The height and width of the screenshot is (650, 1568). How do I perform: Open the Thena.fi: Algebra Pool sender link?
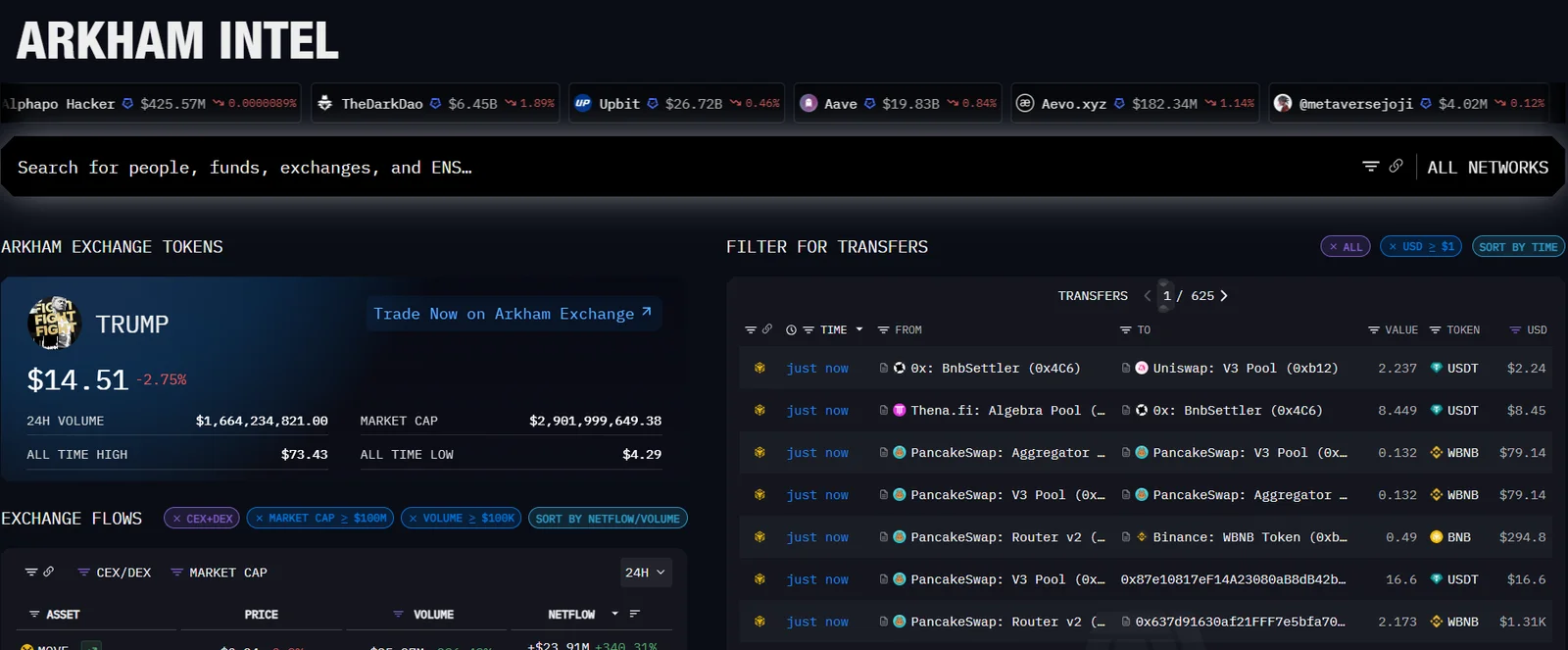tap(1007, 411)
